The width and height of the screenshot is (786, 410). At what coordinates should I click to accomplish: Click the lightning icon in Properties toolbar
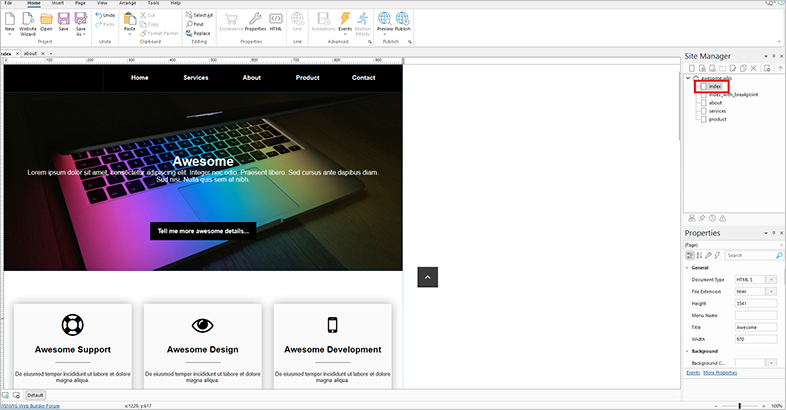click(x=717, y=256)
